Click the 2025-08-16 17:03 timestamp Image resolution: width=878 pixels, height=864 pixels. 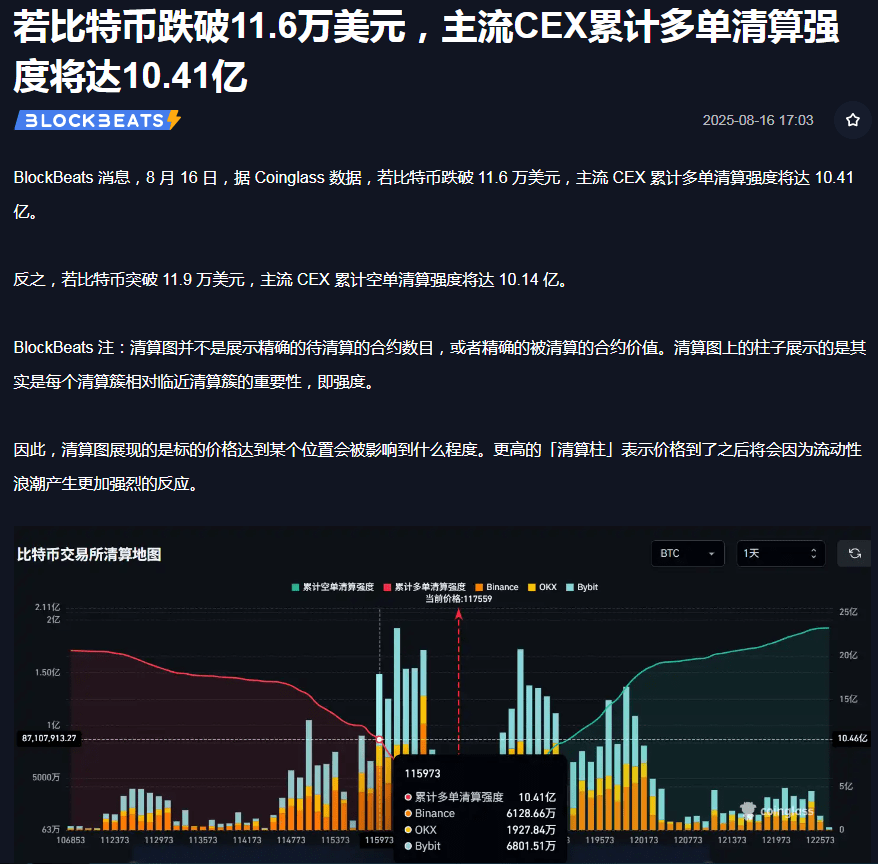point(758,120)
